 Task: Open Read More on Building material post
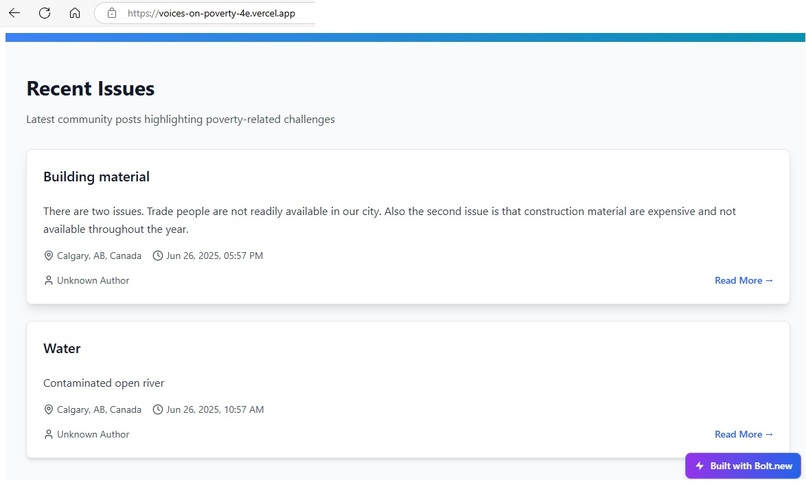coord(744,281)
